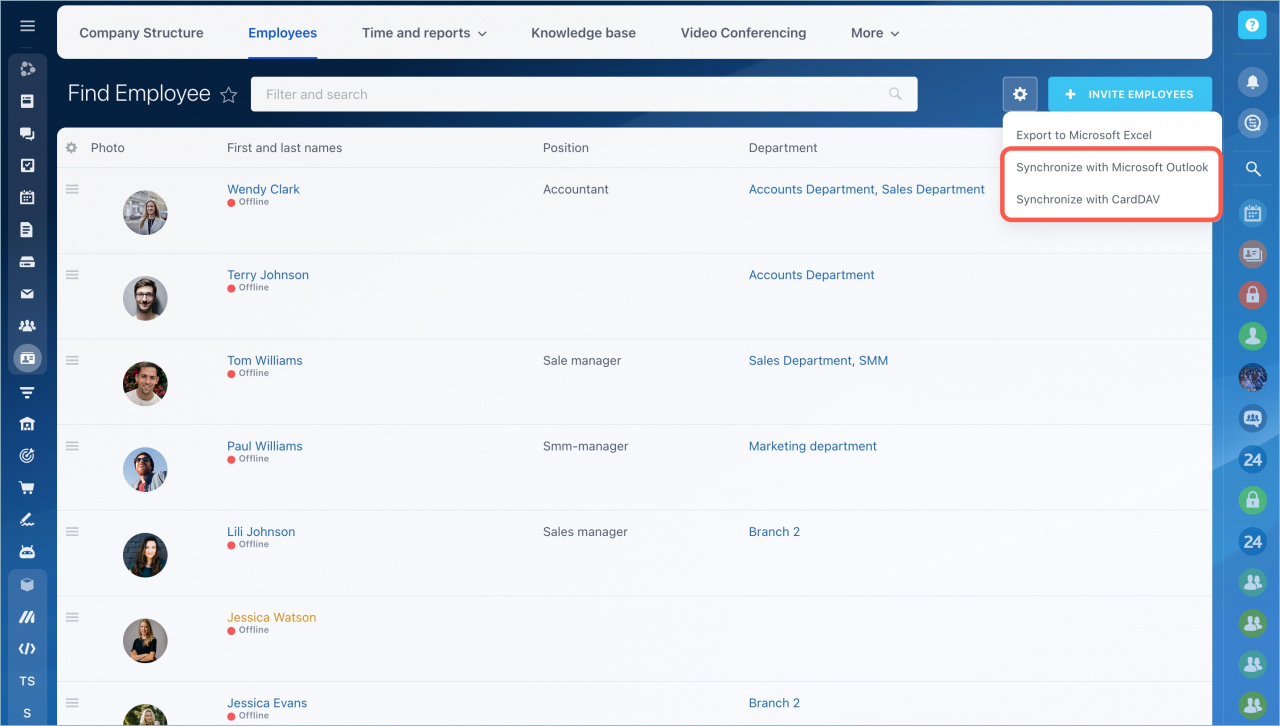Select Export to Microsoft Excel

pos(1084,135)
